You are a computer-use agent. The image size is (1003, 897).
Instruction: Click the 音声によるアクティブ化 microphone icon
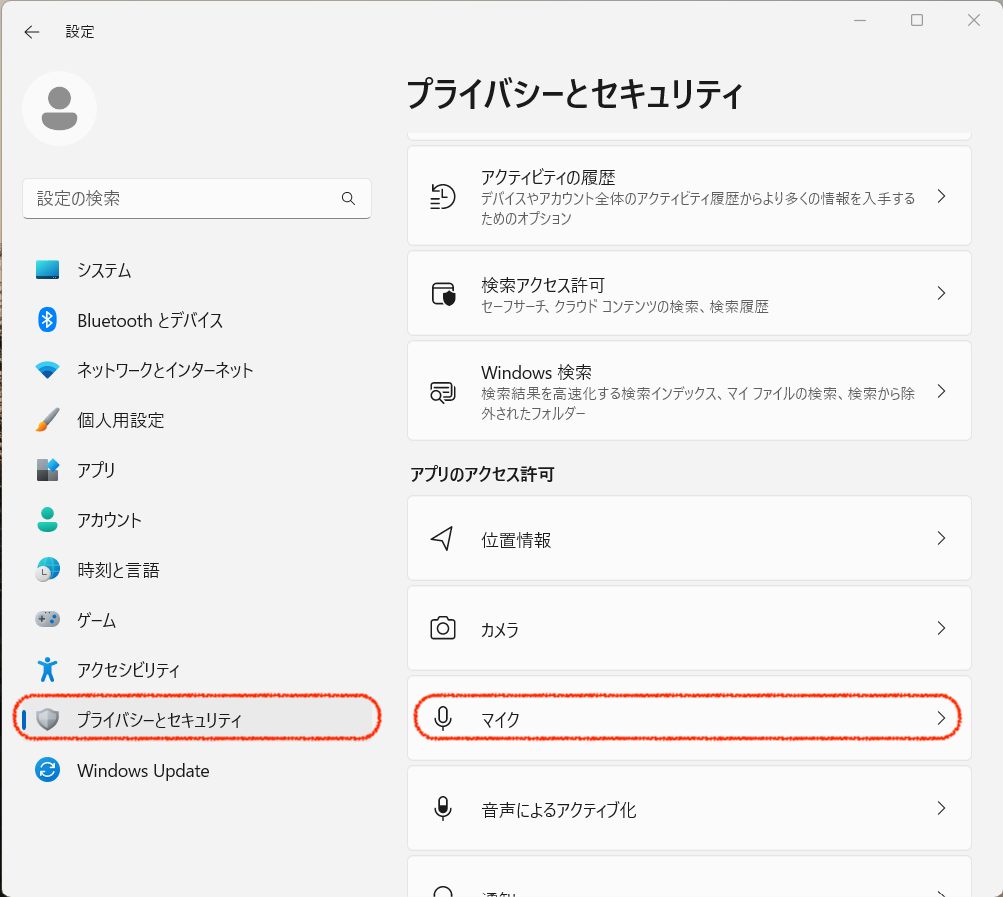pos(443,808)
